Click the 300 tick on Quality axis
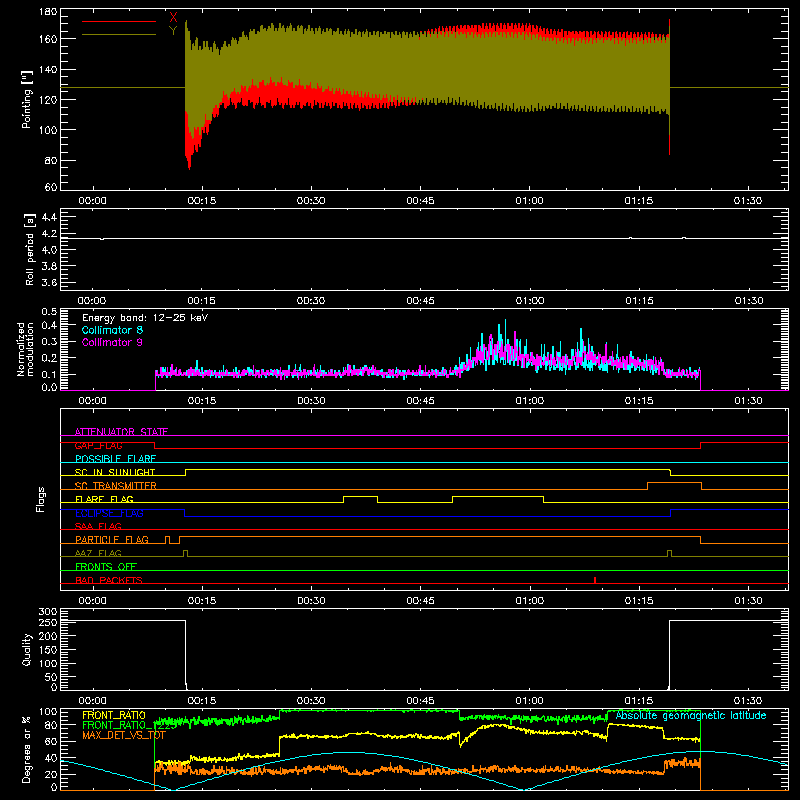Viewport: 800px width, 800px height. point(48,612)
